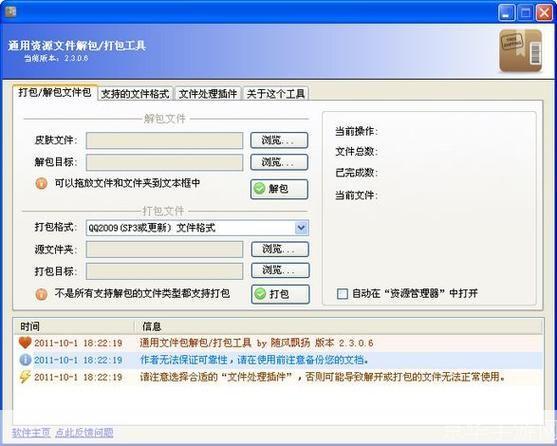Enable 自动在"资源管理器"中打开 checkbox

pyautogui.click(x=342, y=294)
